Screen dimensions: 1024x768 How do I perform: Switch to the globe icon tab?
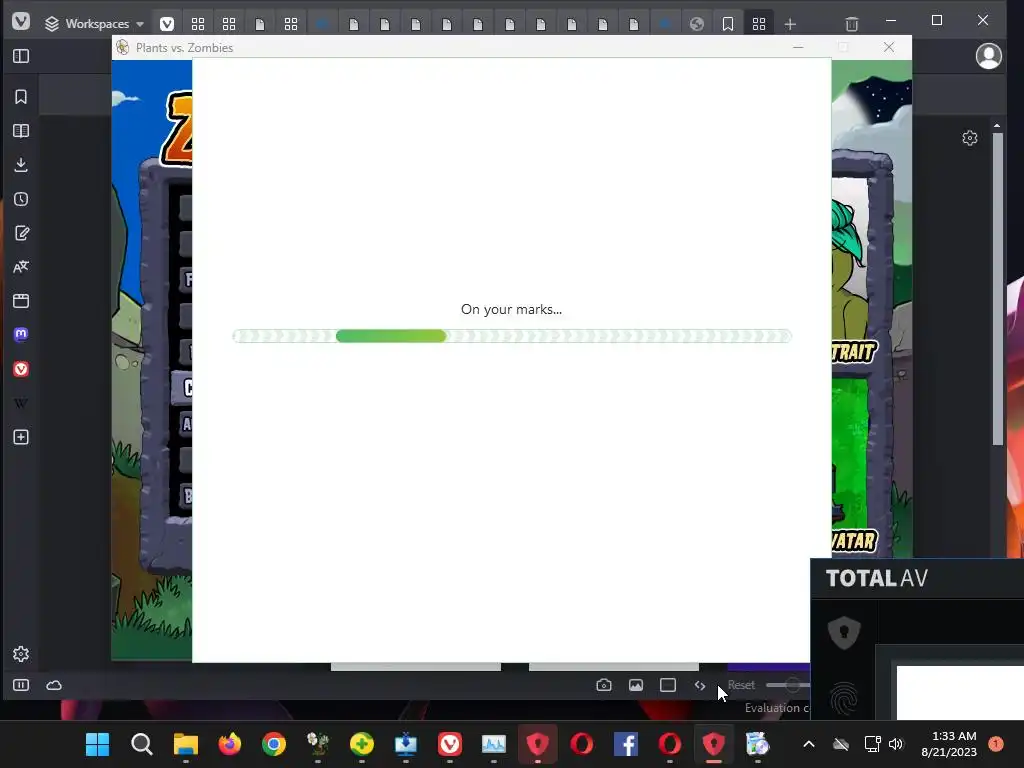(697, 24)
